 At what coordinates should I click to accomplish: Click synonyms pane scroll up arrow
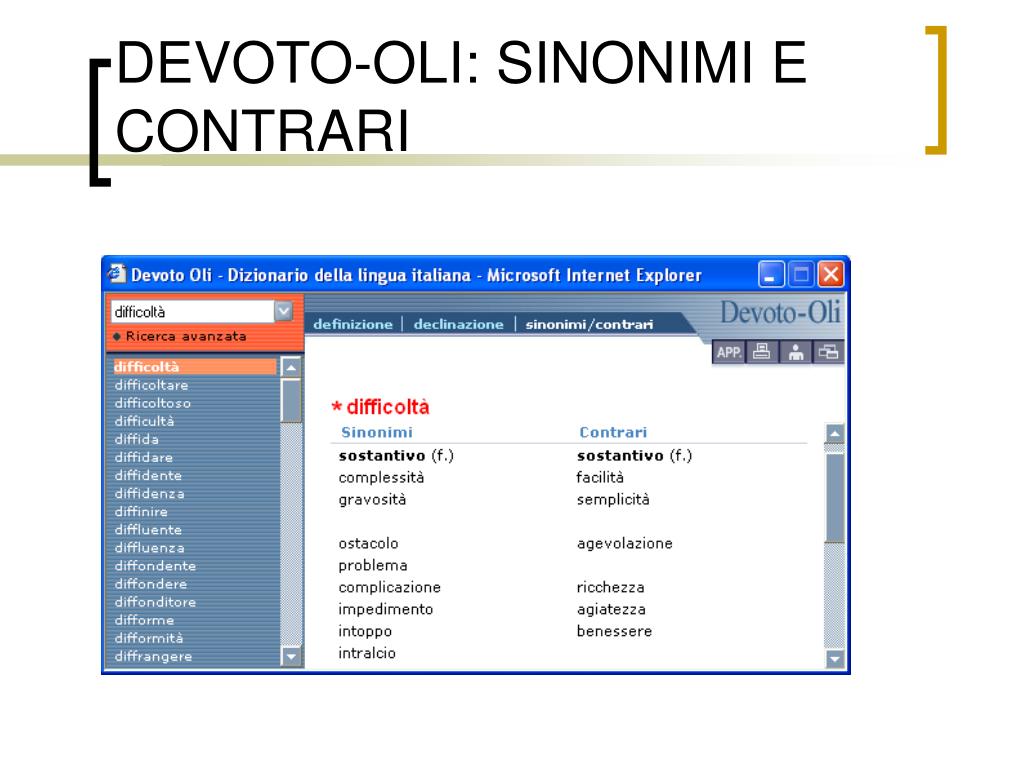(835, 434)
